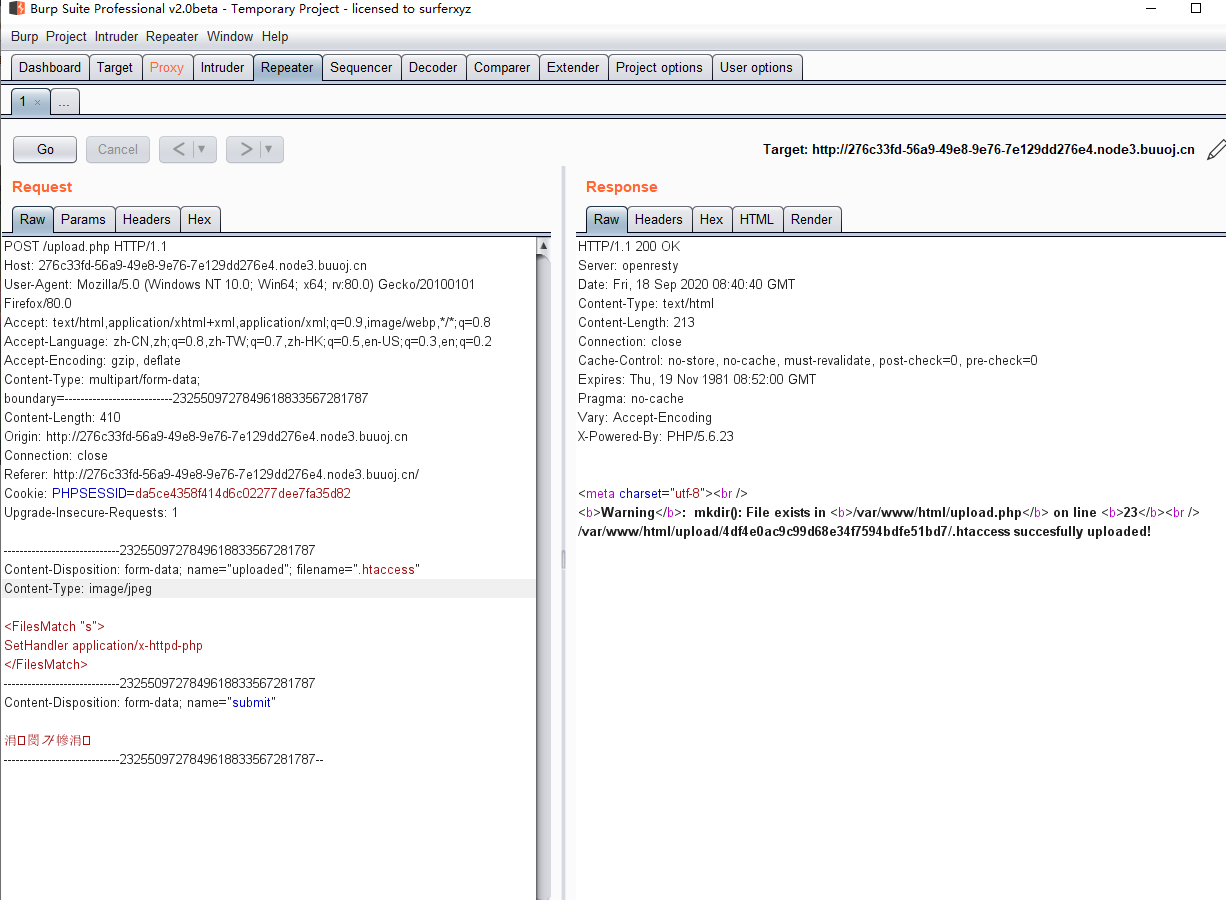Switch to the Target tab
The height and width of the screenshot is (900, 1226).
coord(115,68)
